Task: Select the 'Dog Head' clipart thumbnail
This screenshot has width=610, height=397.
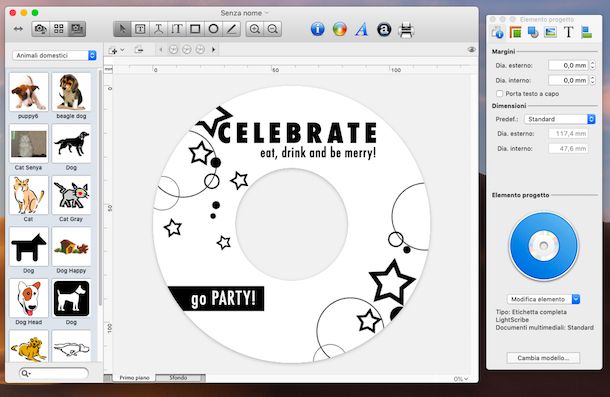Action: [28, 298]
